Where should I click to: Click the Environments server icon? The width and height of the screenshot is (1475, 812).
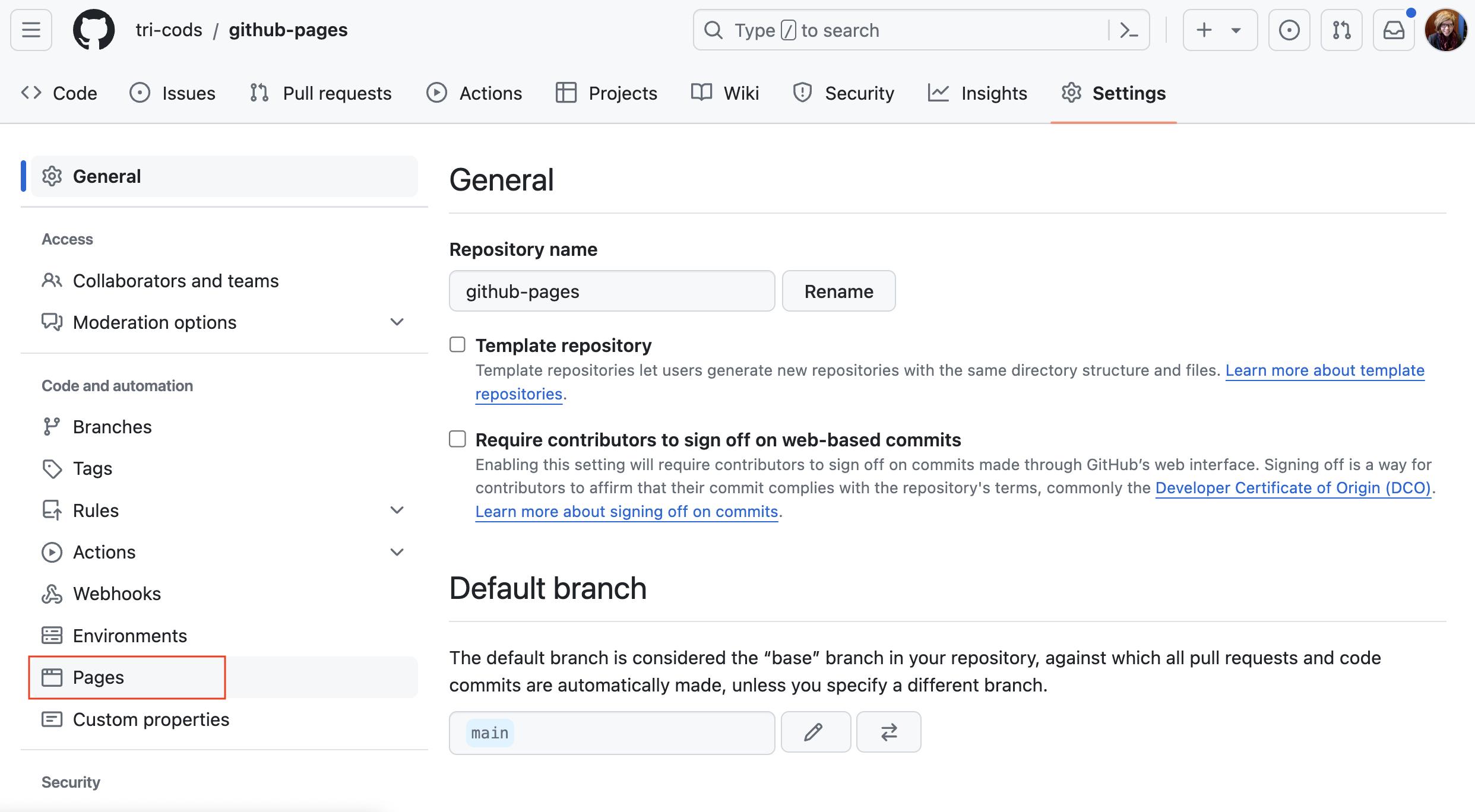[52, 635]
